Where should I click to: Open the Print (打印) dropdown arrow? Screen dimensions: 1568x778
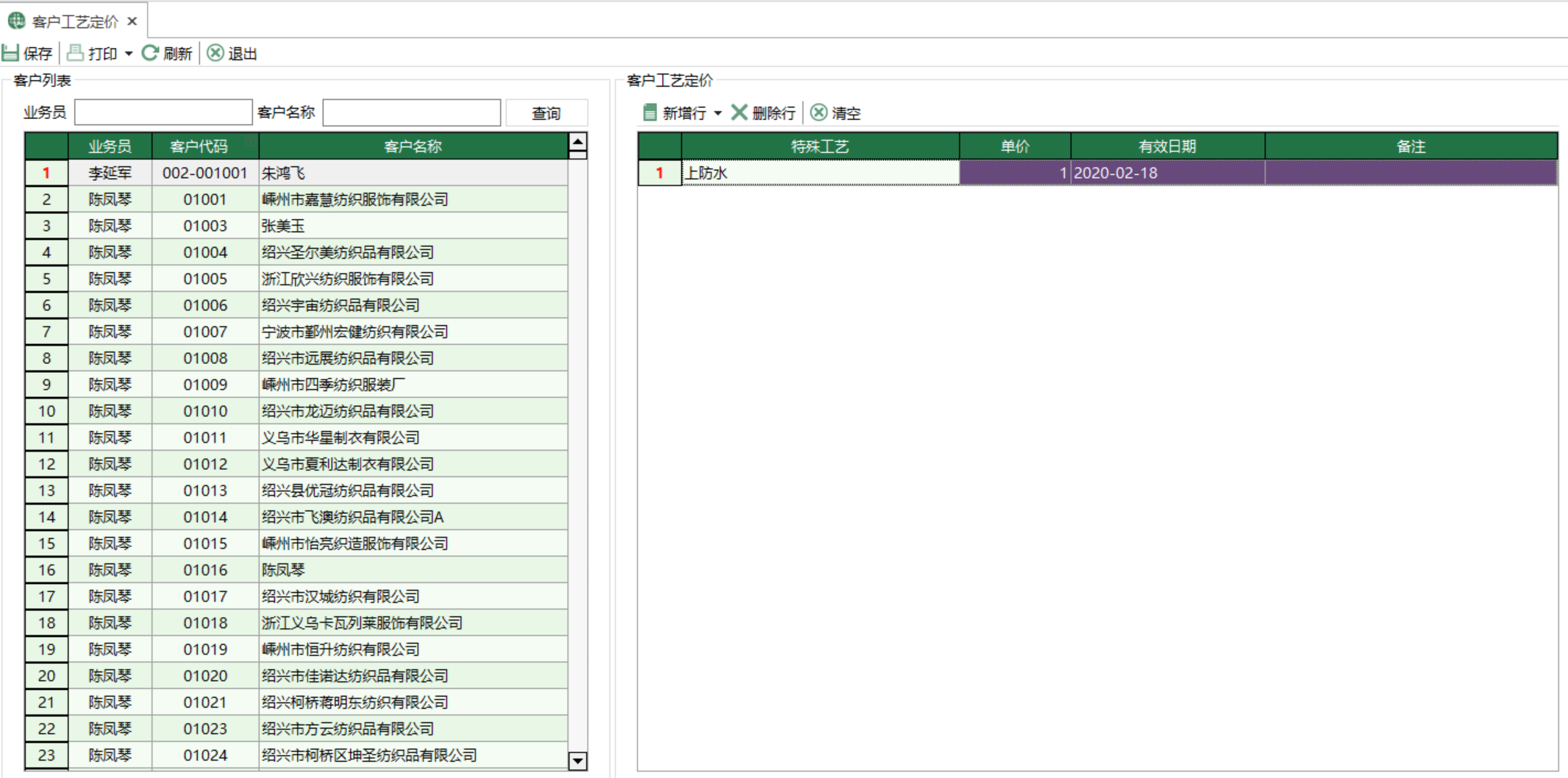click(x=129, y=54)
